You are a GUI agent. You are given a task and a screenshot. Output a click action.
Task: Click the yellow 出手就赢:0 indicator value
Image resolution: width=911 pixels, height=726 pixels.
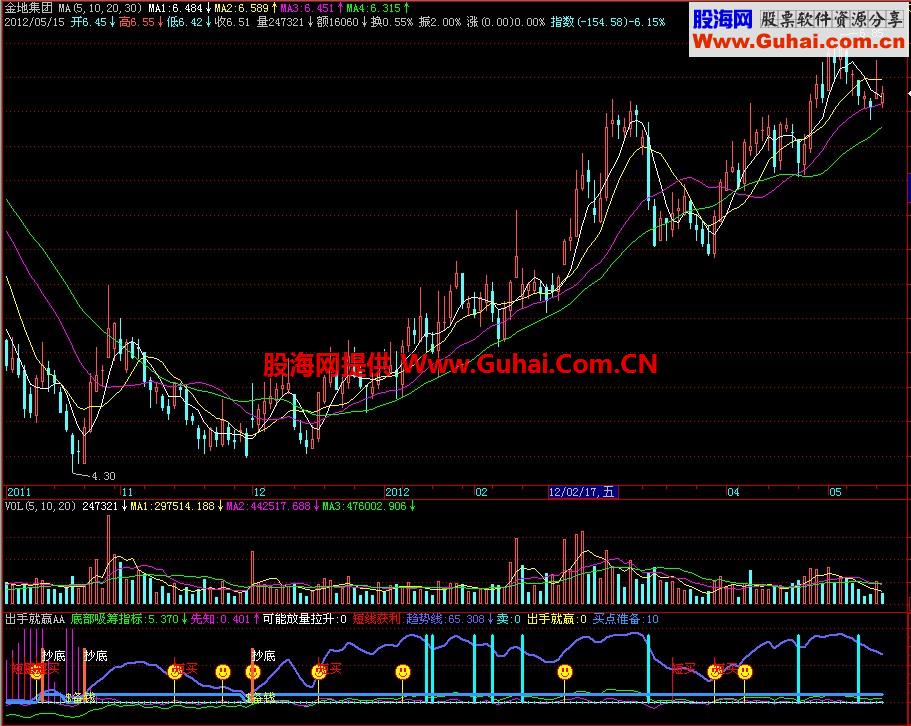pos(557,619)
